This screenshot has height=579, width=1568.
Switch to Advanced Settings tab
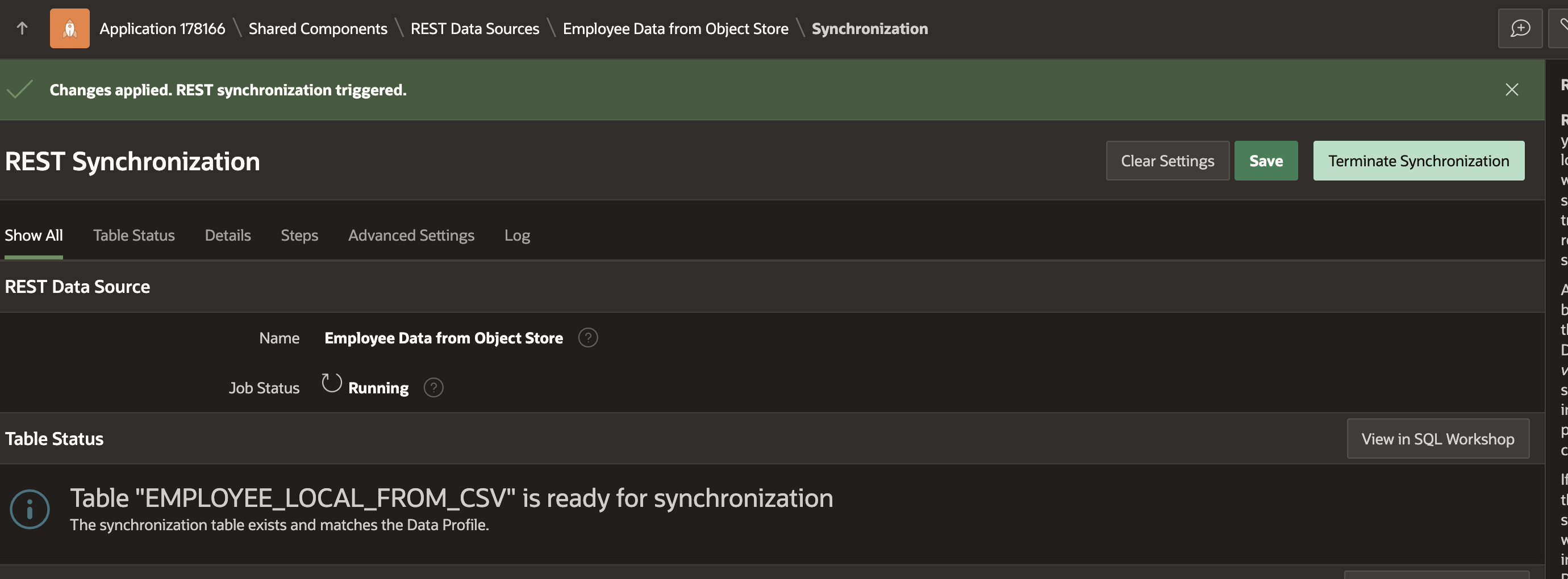[411, 236]
